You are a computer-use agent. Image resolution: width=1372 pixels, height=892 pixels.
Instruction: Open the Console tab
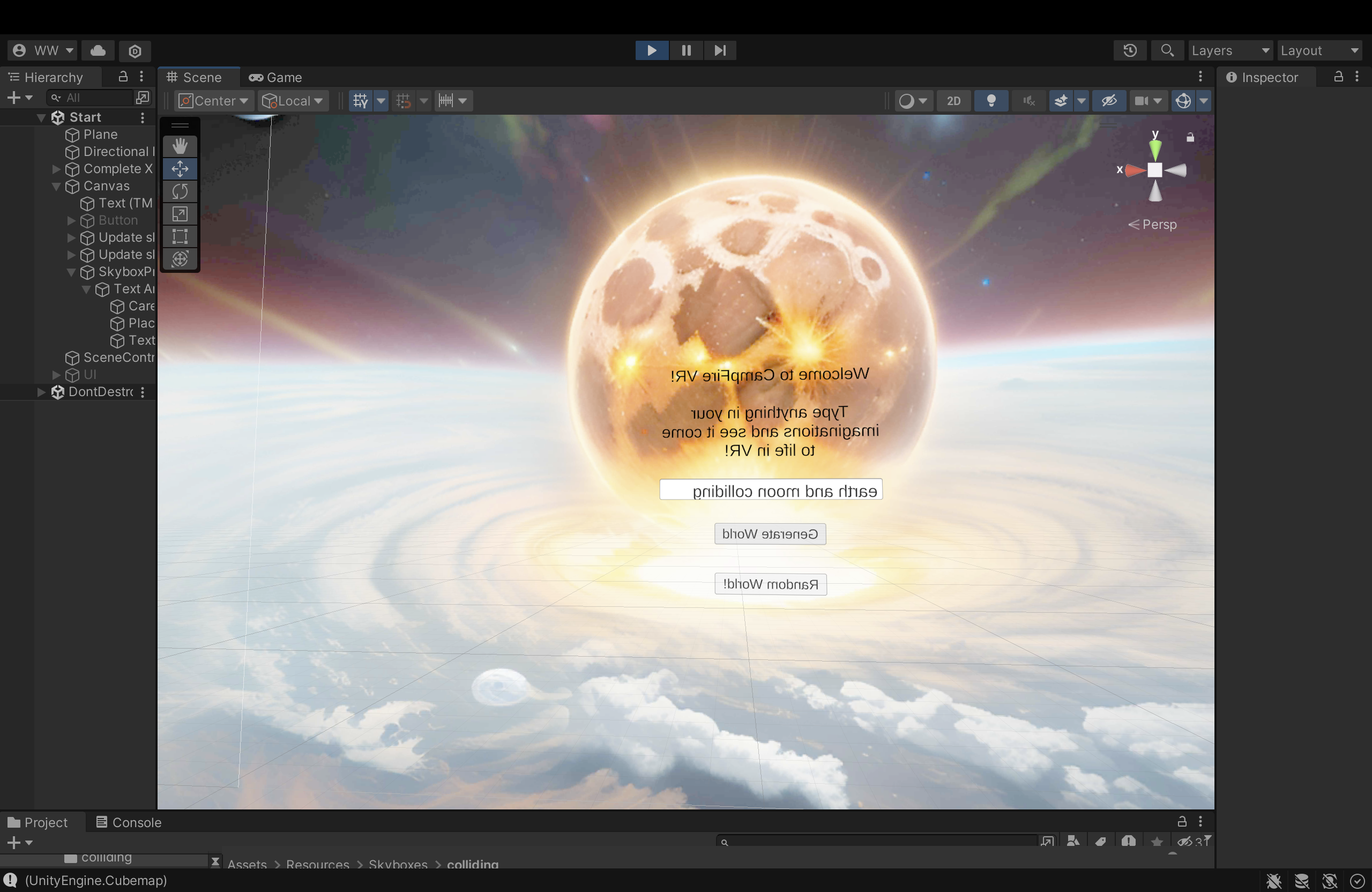pos(129,822)
